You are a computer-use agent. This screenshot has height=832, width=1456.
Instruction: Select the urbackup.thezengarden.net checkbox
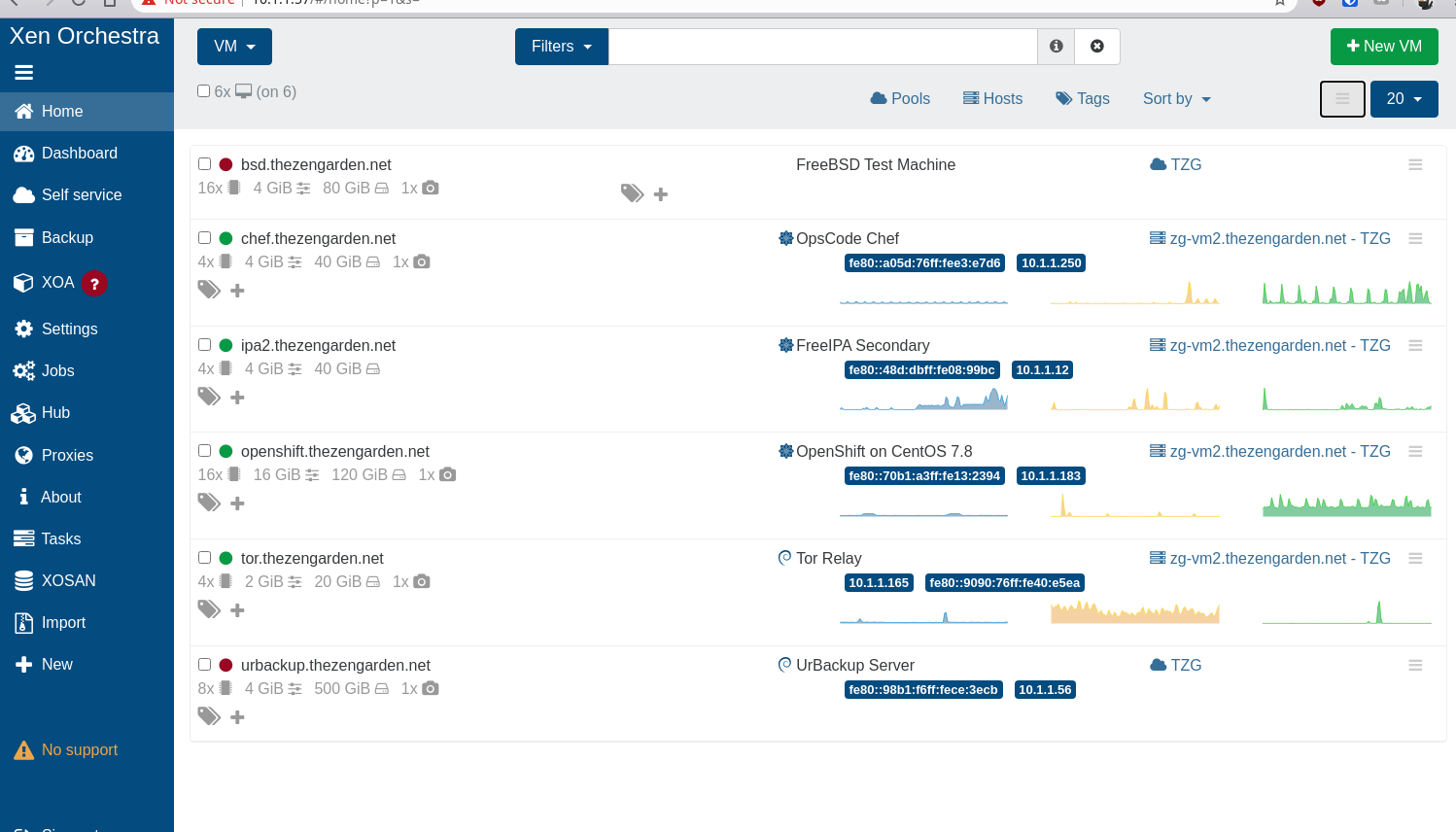click(x=205, y=665)
